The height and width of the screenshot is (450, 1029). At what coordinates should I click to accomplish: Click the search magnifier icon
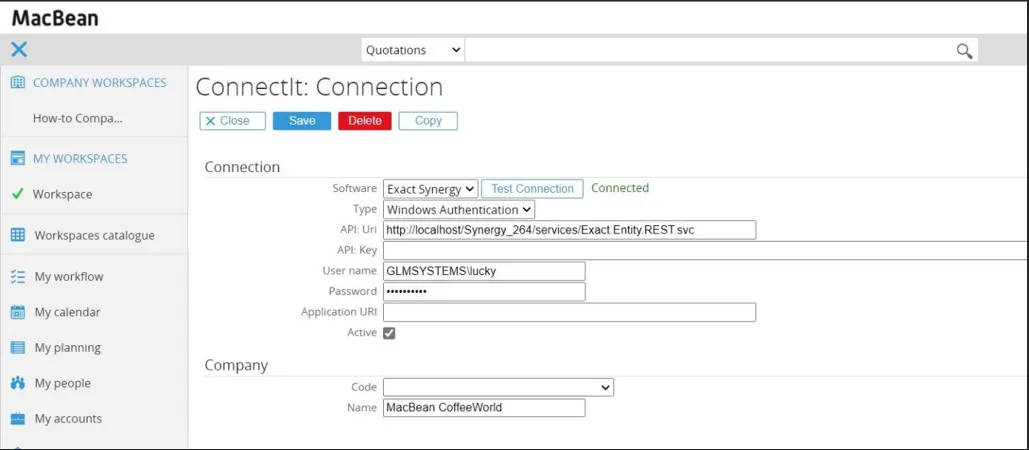964,51
